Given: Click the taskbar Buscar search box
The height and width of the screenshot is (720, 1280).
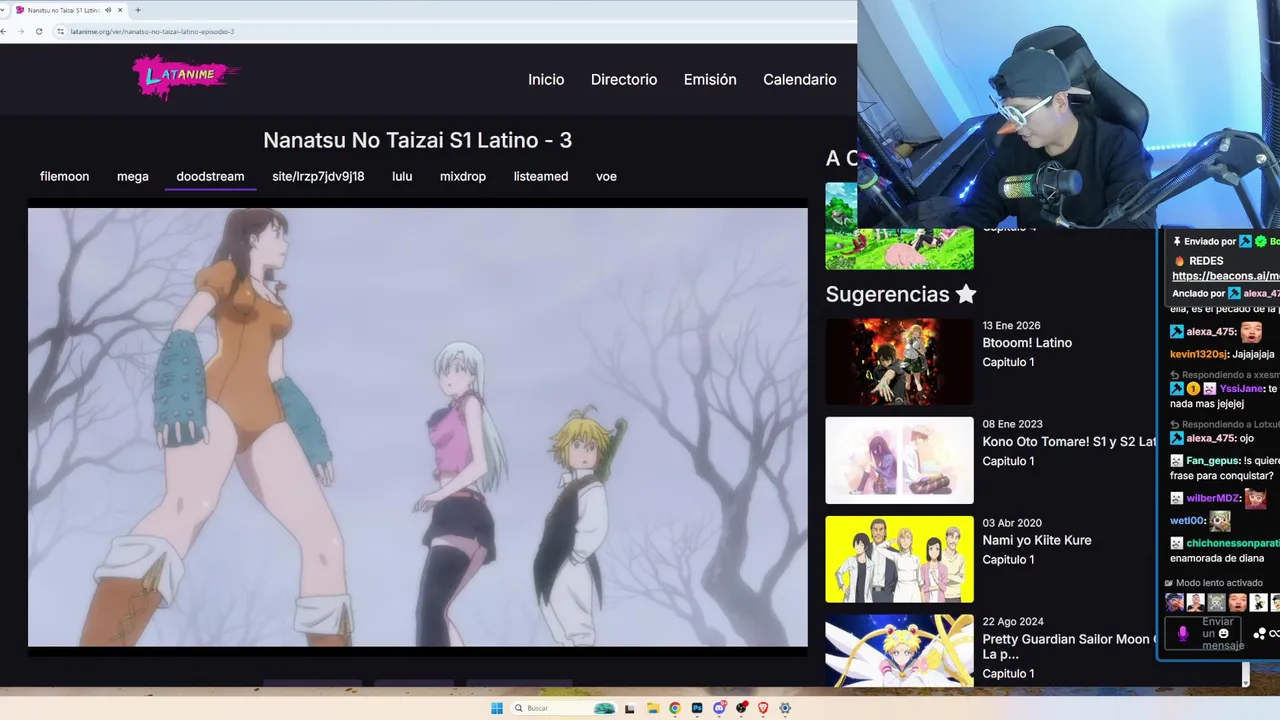Looking at the screenshot, I should (565, 708).
